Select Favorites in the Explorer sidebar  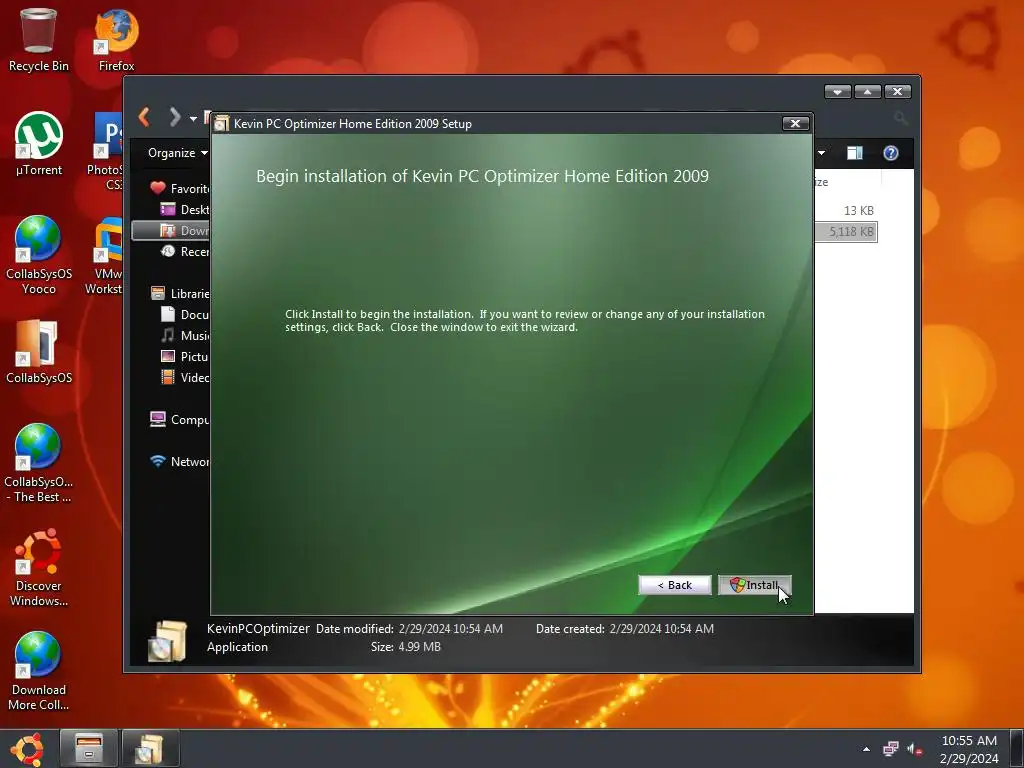click(180, 188)
